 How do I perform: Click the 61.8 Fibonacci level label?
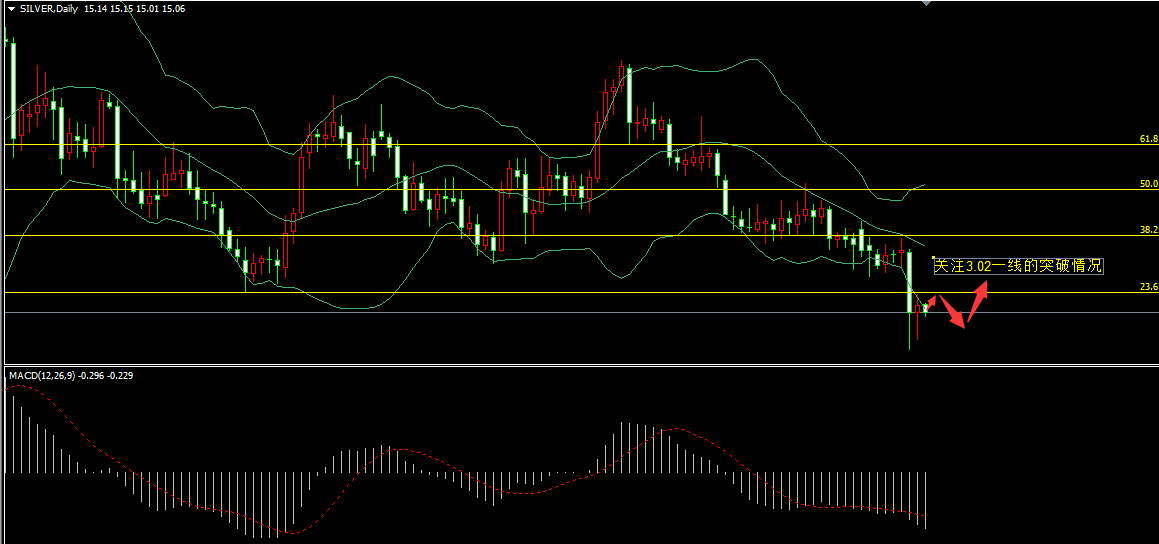coord(1148,139)
